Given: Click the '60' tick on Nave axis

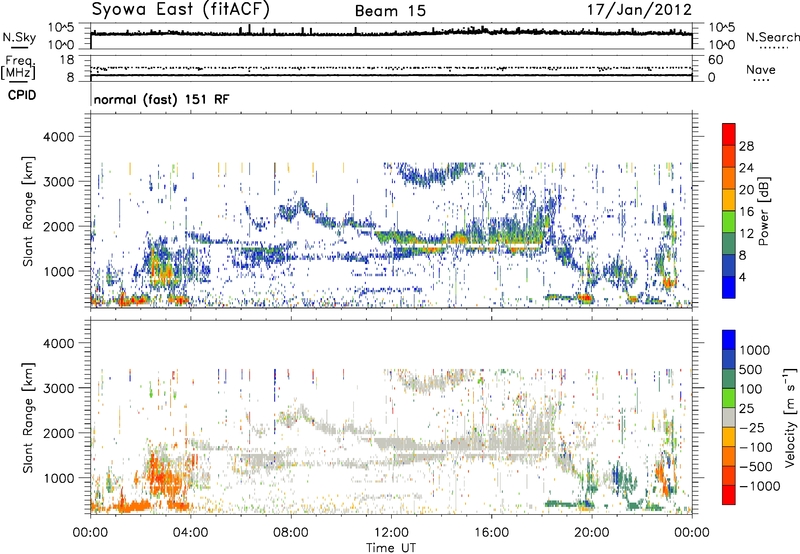Looking at the screenshot, I should pyautogui.click(x=715, y=60).
